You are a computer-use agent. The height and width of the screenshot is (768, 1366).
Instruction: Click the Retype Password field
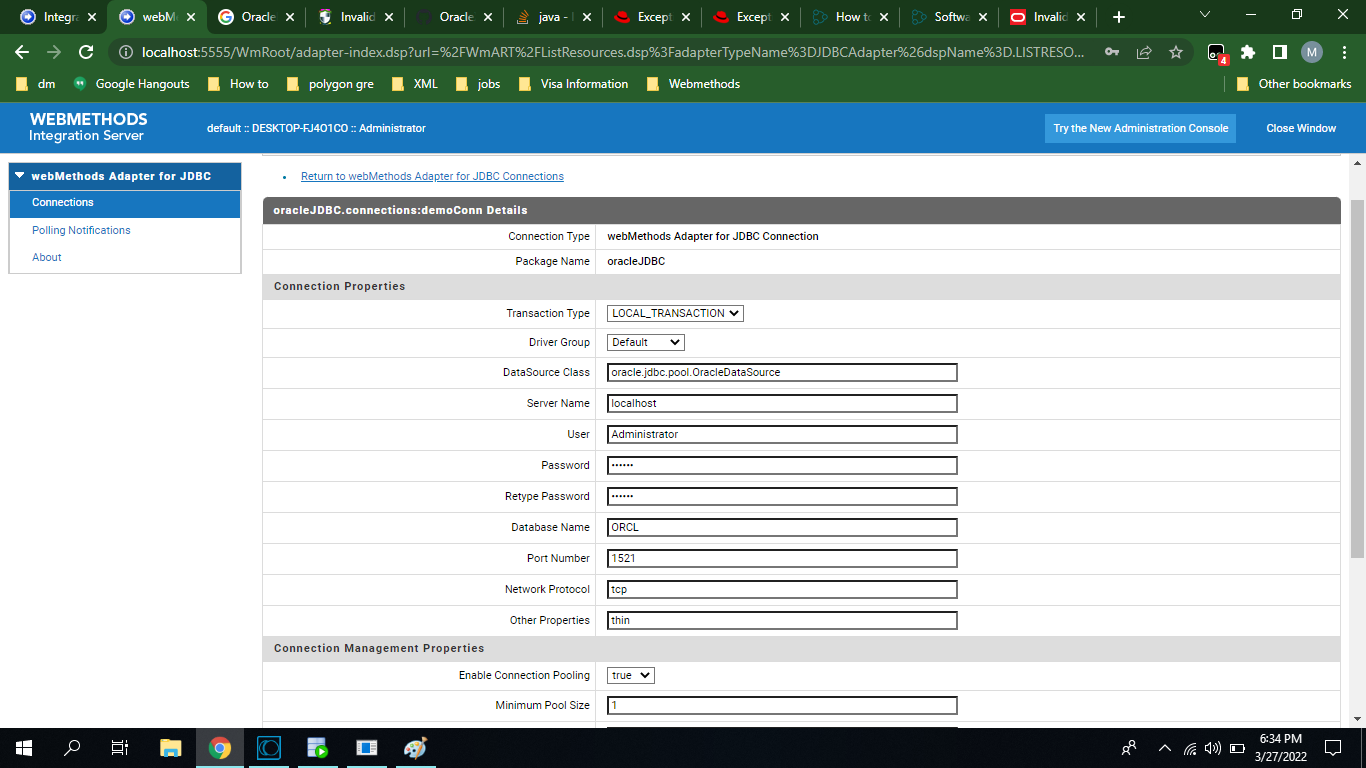[x=782, y=496]
